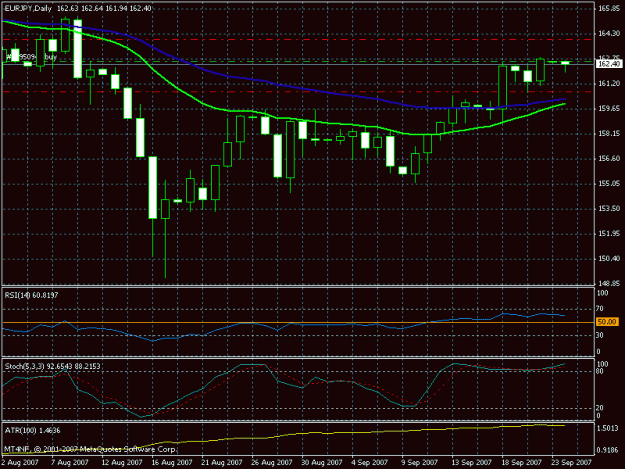Click the 0.9186 ATR scale value
Screen dimensions: 625x469
[608, 450]
